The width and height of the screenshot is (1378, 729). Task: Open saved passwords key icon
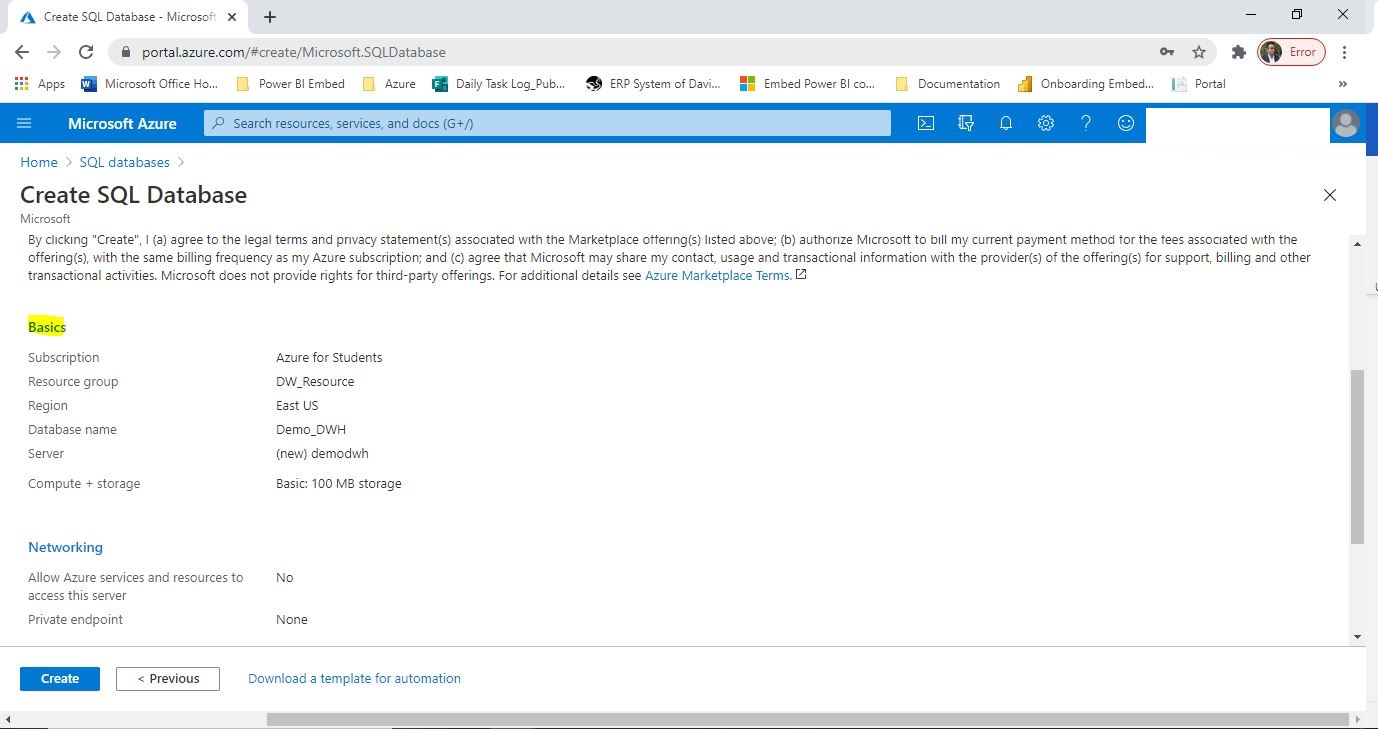click(1167, 52)
